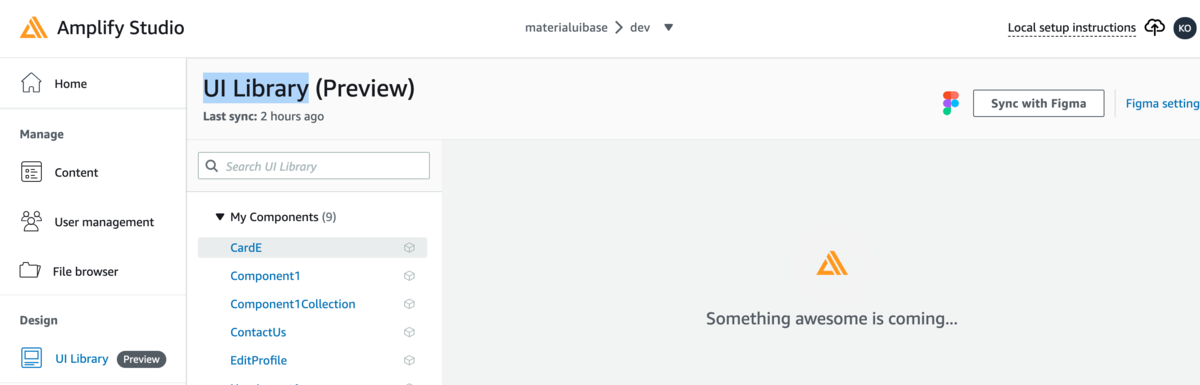Image resolution: width=1200 pixels, height=385 pixels.
Task: Select the Component1Collection component
Action: (293, 304)
